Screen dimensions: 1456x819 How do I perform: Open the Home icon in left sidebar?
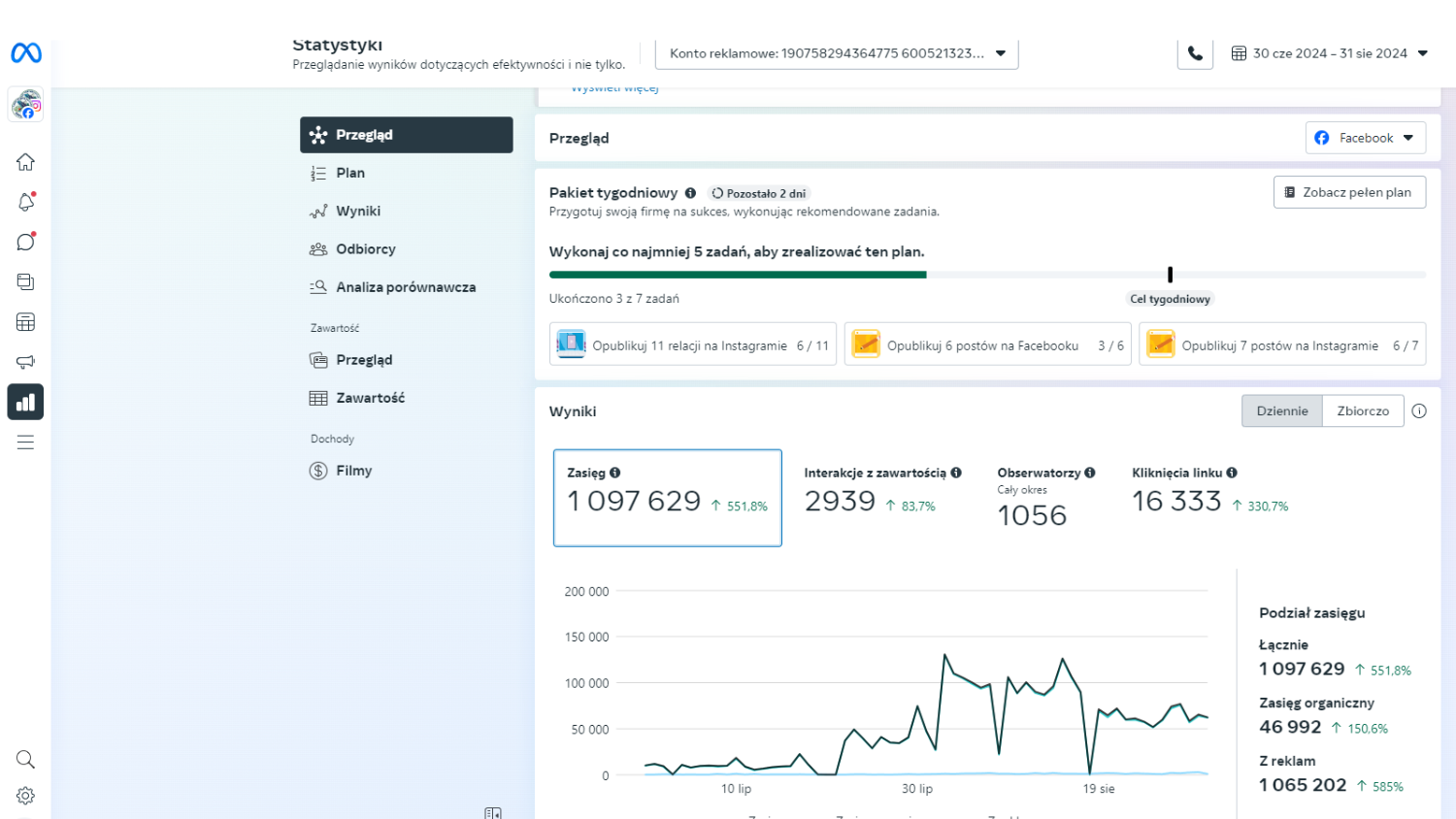point(25,162)
